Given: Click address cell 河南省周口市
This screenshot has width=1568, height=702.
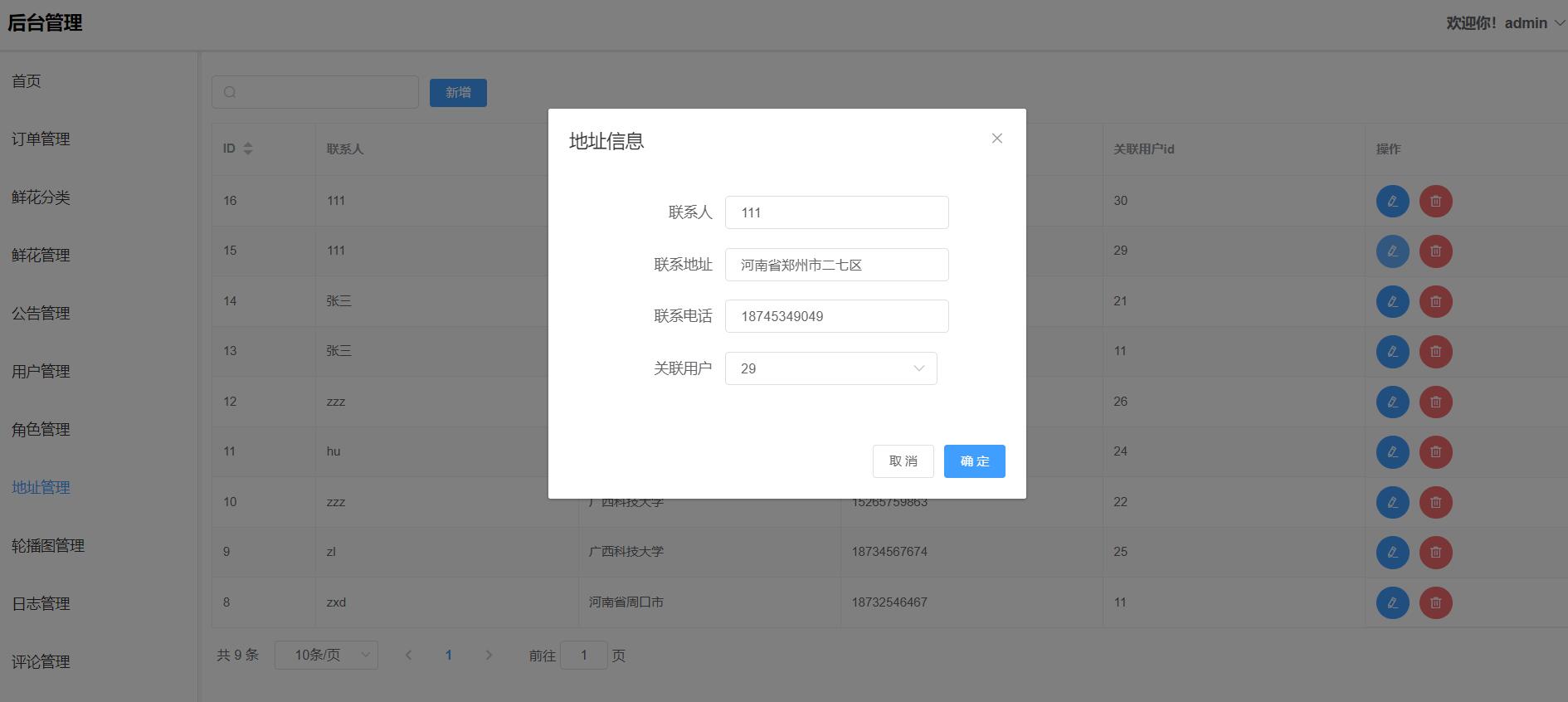Looking at the screenshot, I should click(626, 602).
